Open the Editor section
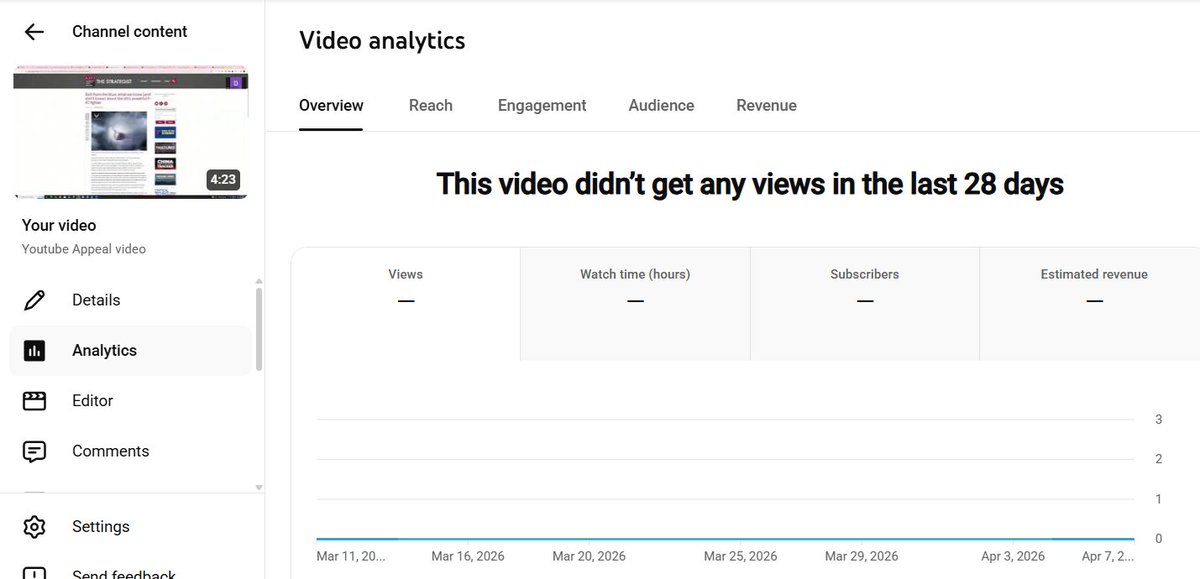The height and width of the screenshot is (579, 1200). click(130, 401)
